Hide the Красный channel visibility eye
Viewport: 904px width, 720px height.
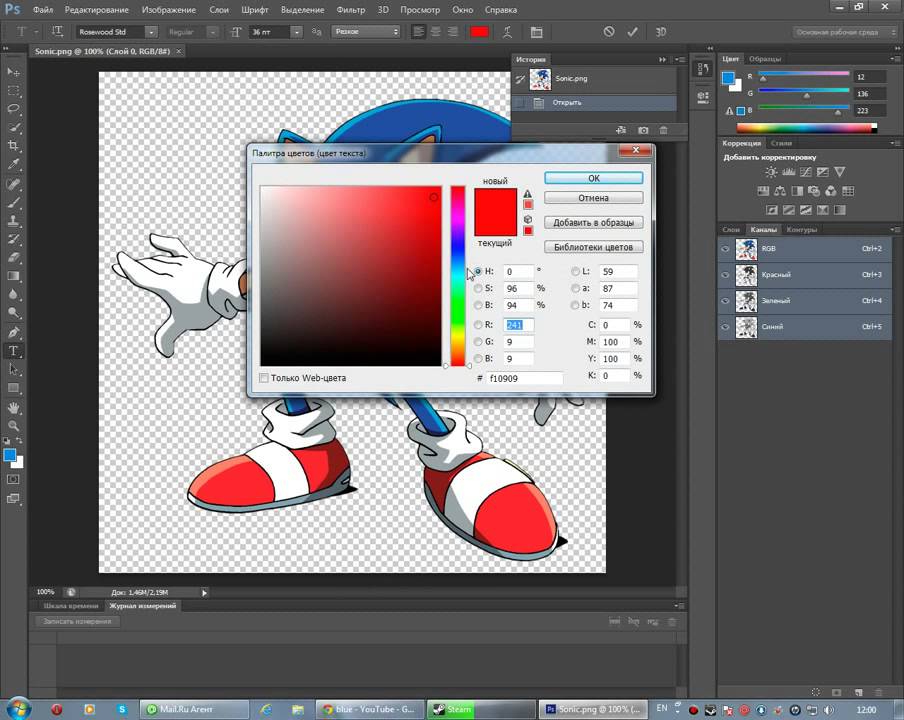click(x=725, y=275)
